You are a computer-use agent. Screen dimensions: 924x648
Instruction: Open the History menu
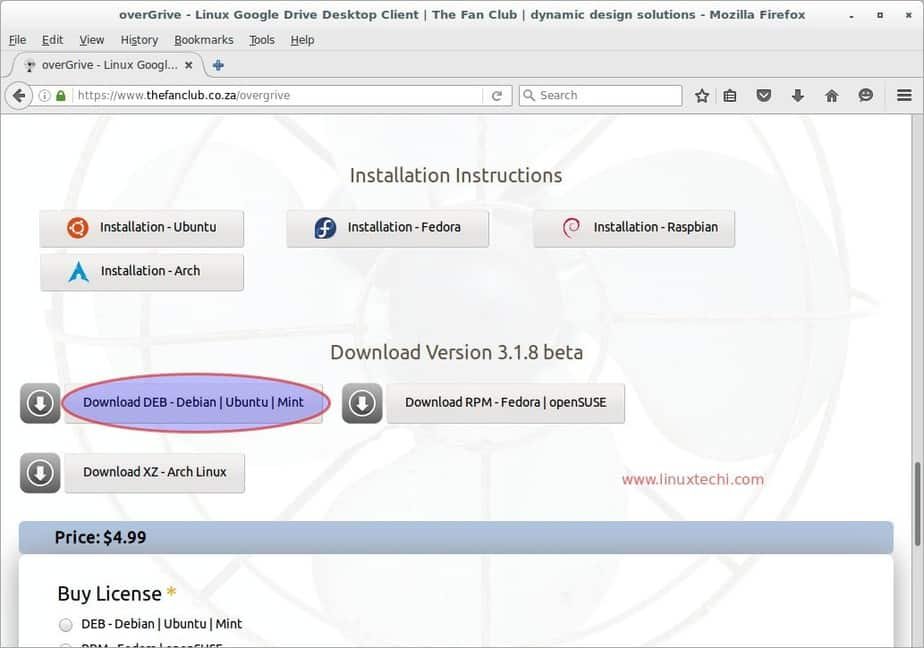[139, 39]
